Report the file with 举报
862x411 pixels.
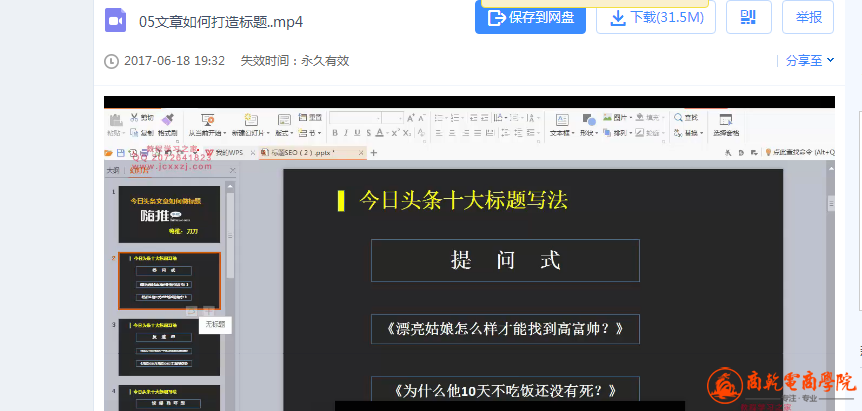click(x=808, y=17)
